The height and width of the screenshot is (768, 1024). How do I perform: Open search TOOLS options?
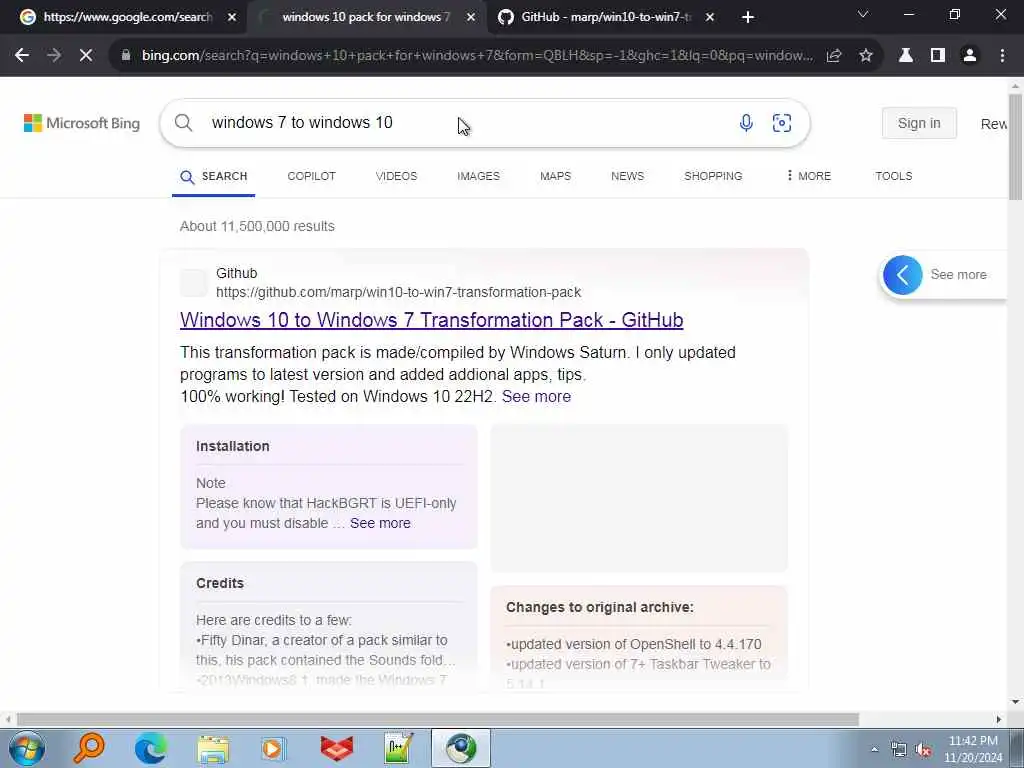click(893, 176)
